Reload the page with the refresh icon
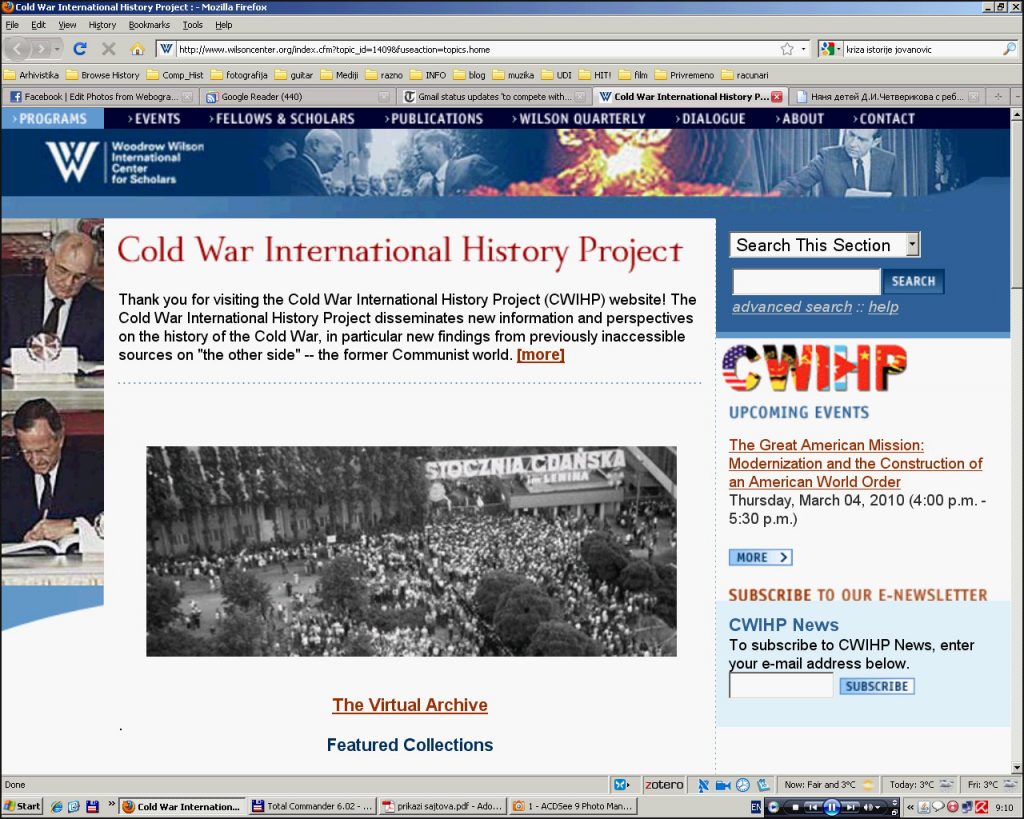The image size is (1024, 819). click(x=80, y=48)
